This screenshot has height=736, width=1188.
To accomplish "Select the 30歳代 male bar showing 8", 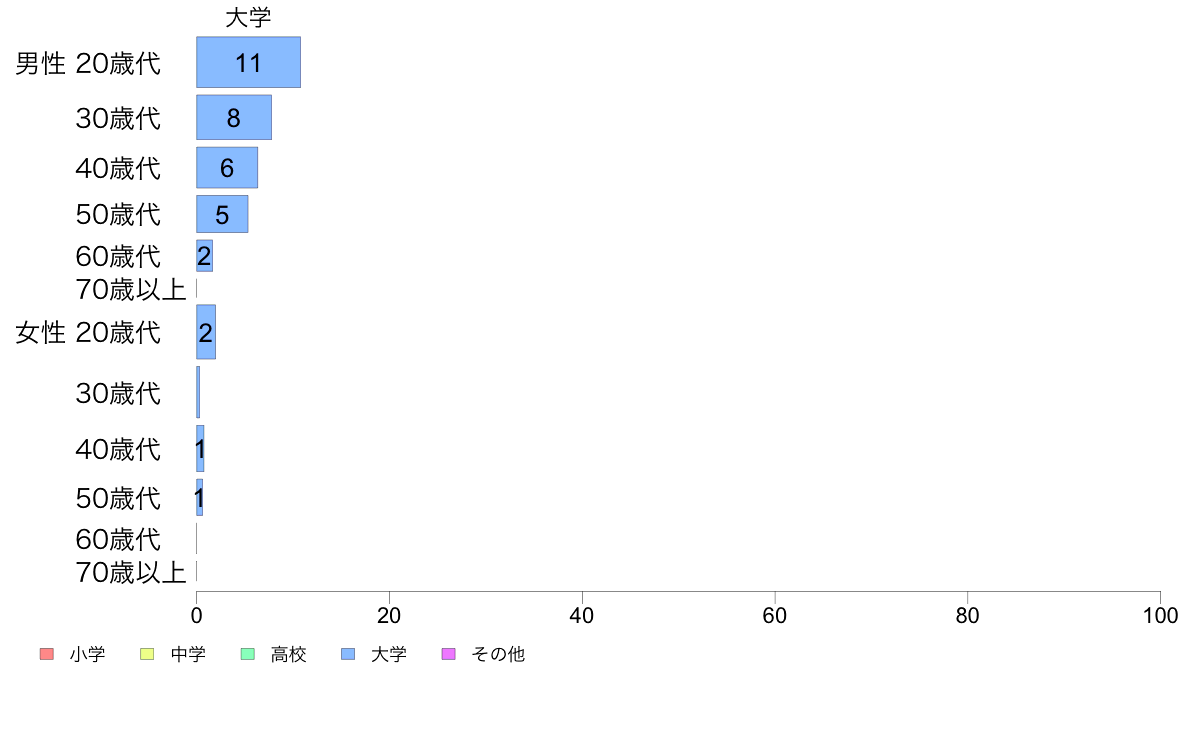I will pos(234,117).
